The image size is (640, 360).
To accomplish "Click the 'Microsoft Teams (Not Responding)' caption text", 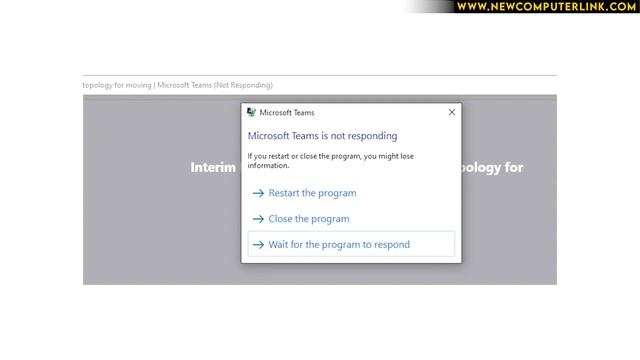I will pos(215,85).
